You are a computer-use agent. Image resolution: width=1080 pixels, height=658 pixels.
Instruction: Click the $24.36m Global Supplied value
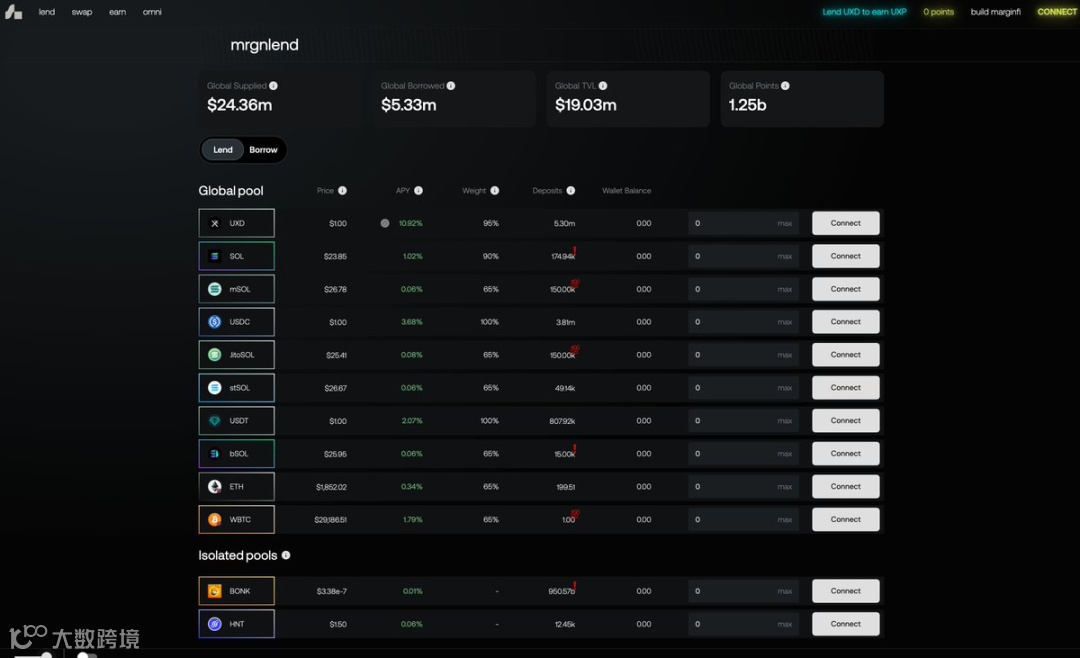click(240, 105)
